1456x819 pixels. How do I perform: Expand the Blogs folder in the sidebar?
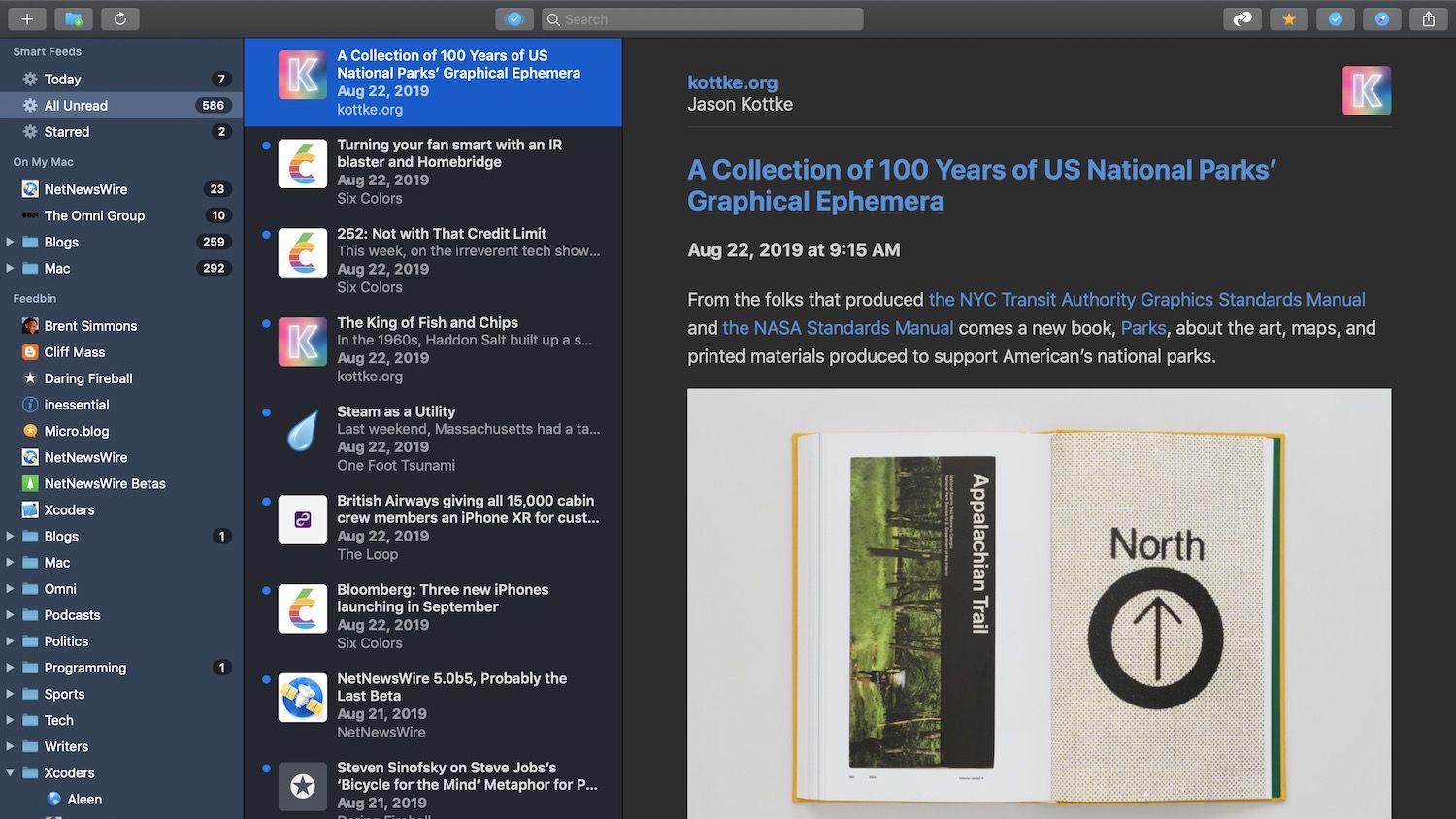click(x=11, y=242)
